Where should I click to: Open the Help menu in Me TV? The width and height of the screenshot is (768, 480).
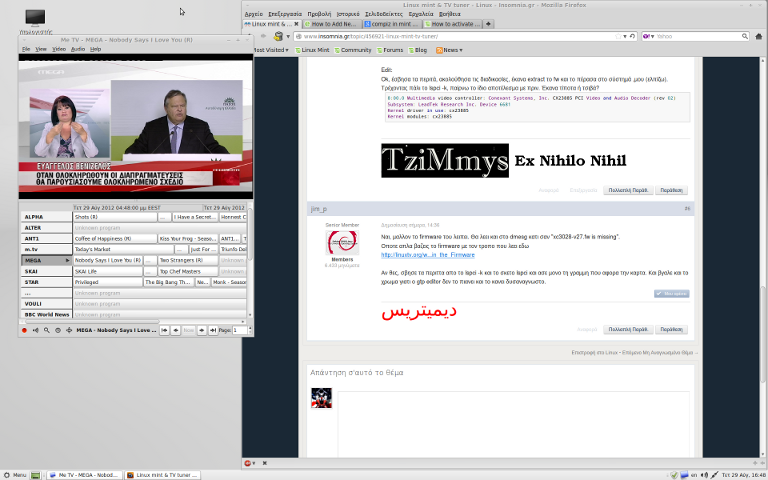click(x=96, y=49)
